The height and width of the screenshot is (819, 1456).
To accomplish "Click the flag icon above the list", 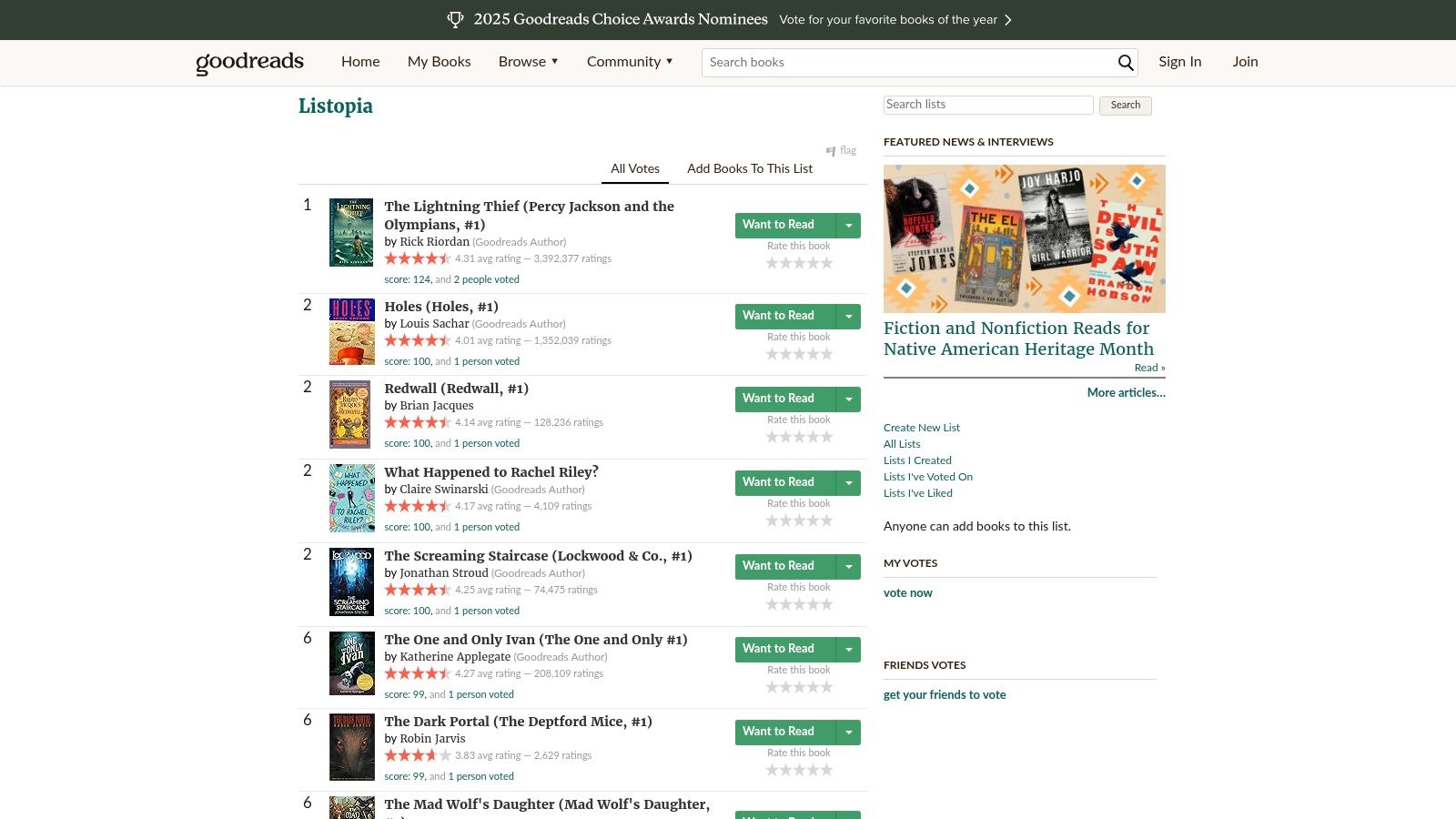I will click(831, 151).
